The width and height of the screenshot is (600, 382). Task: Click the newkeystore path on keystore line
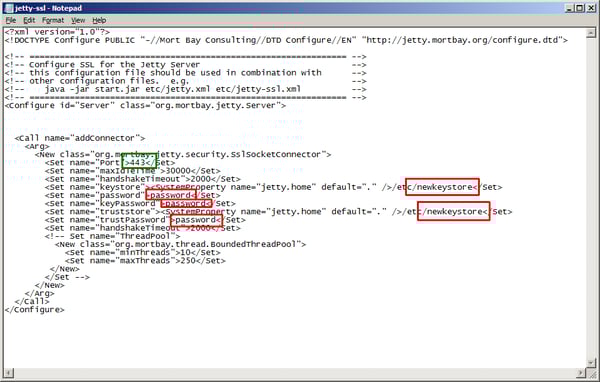click(x=442, y=187)
